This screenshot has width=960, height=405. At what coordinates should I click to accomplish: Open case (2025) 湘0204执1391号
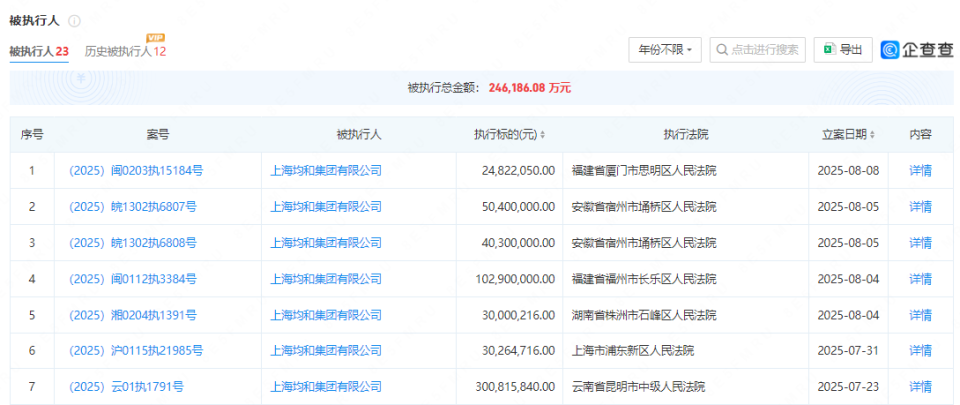pyautogui.click(x=132, y=315)
